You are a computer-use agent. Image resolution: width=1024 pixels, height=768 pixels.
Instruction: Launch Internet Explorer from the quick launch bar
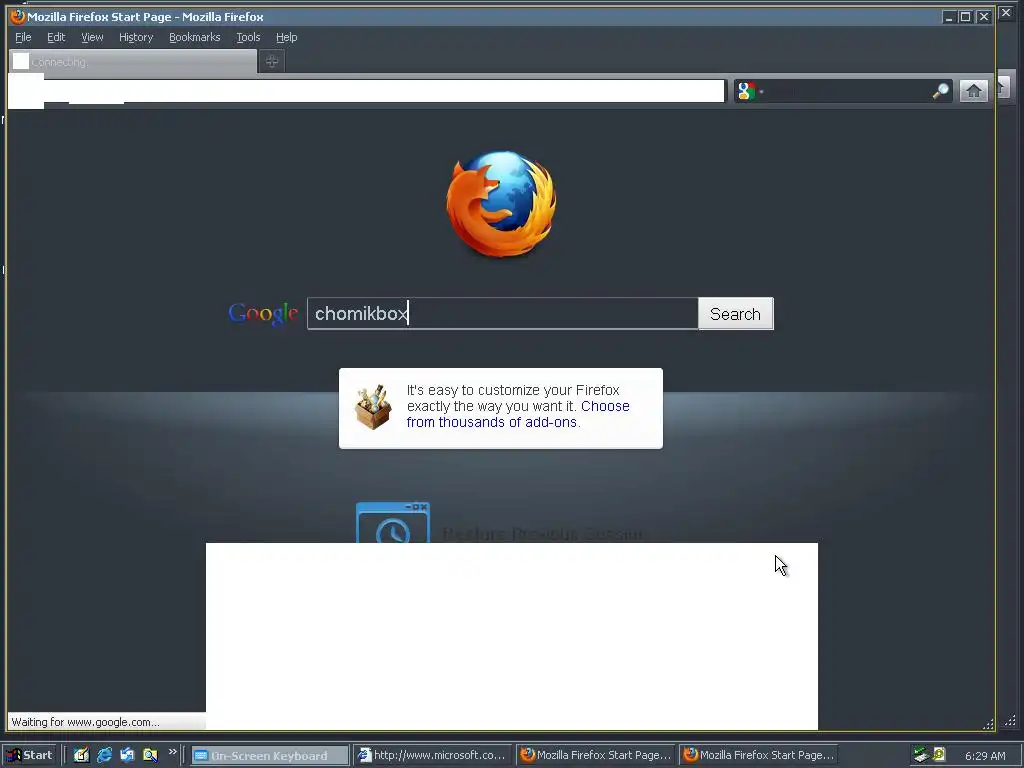tap(104, 755)
